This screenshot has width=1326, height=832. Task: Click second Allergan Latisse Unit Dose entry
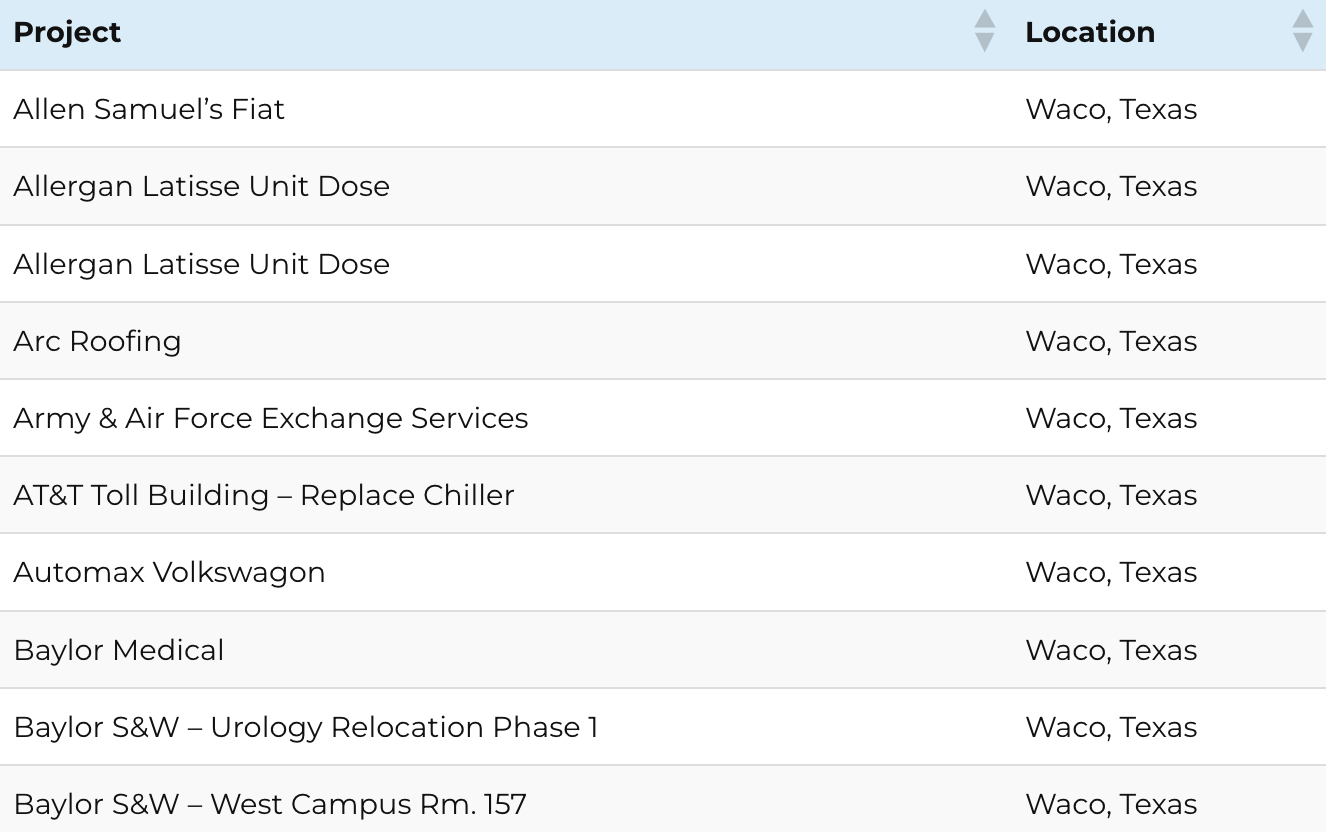(201, 264)
